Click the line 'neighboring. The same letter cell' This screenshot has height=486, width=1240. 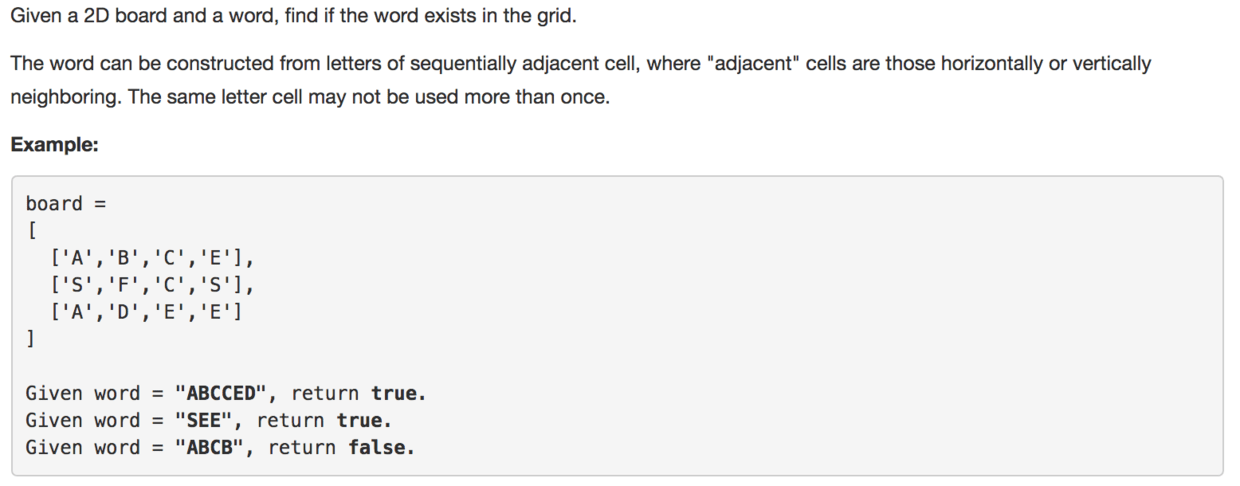coord(308,98)
